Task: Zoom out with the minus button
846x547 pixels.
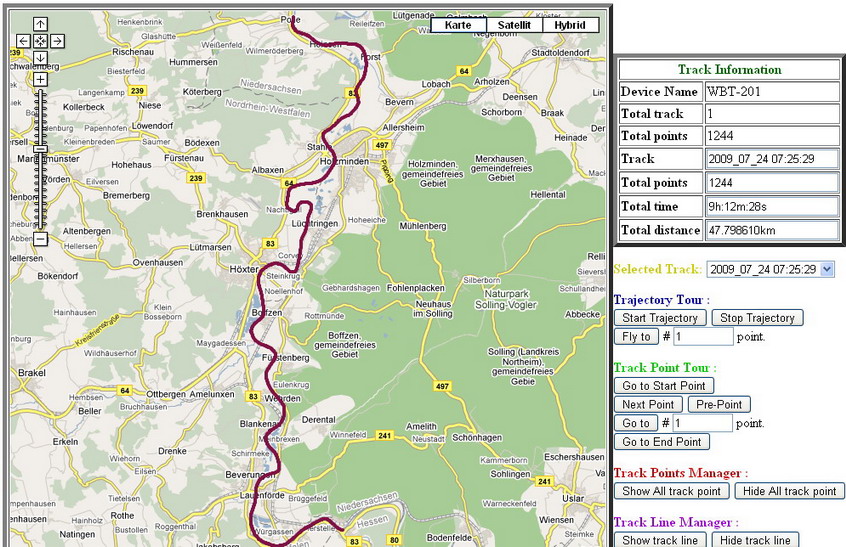Action: 40,239
